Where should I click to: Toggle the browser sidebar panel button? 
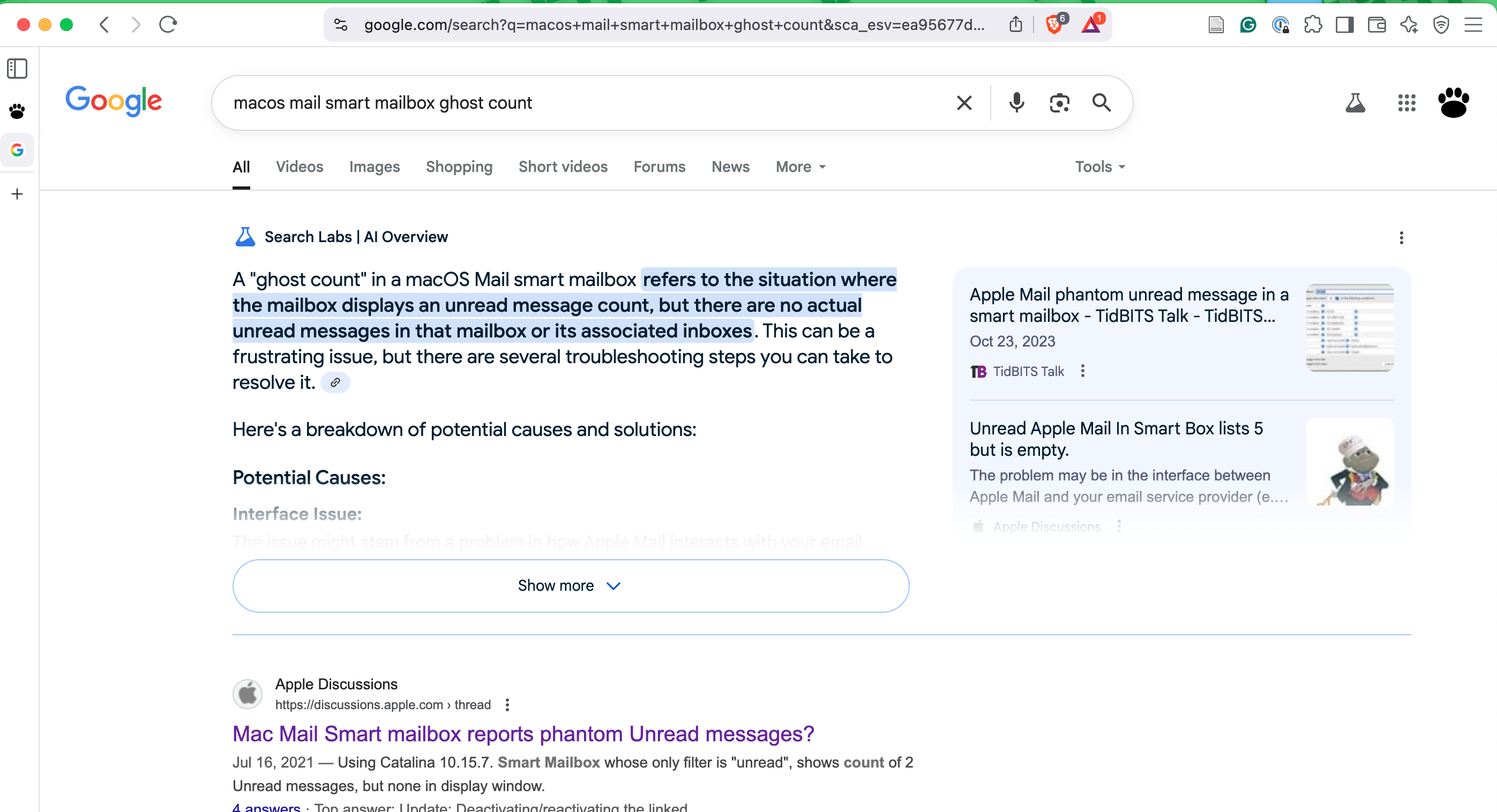click(1344, 25)
